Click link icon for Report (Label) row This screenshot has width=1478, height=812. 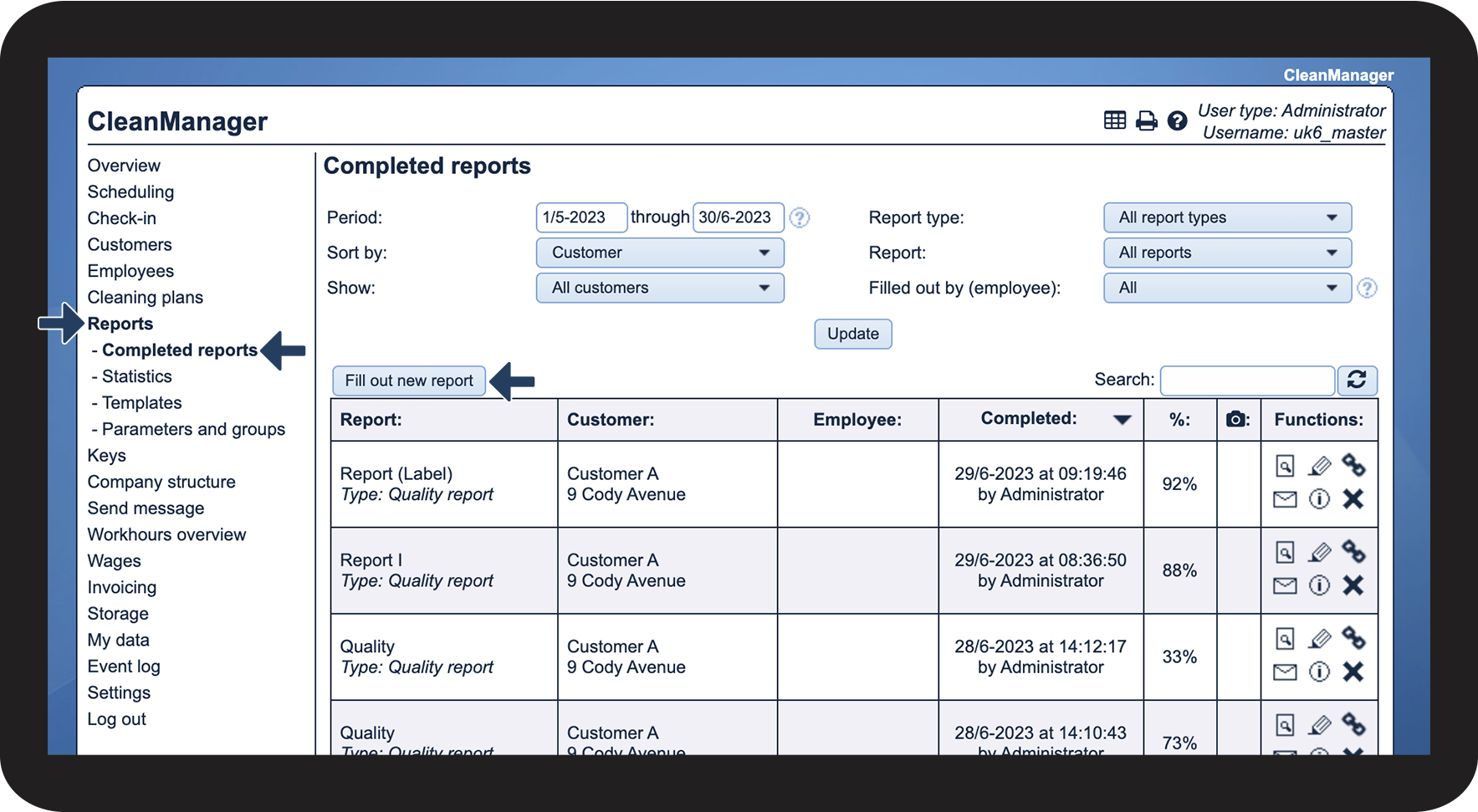1353,465
